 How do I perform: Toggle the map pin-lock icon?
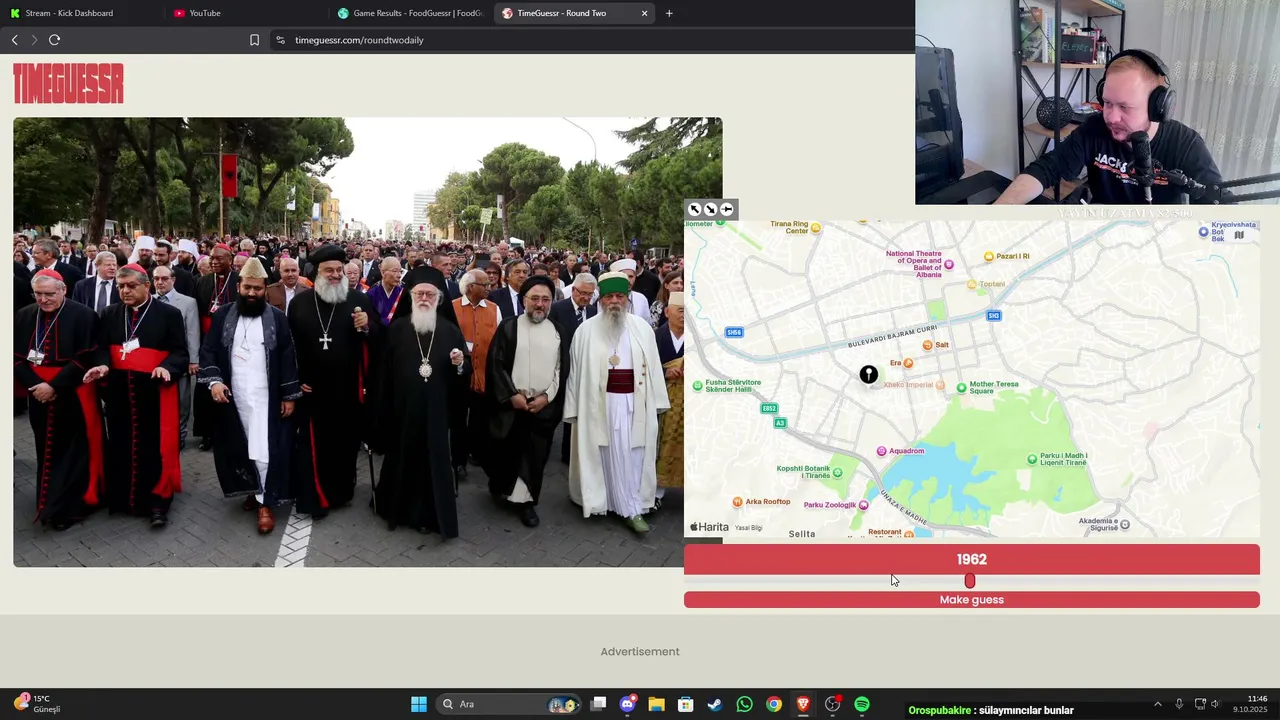click(727, 209)
